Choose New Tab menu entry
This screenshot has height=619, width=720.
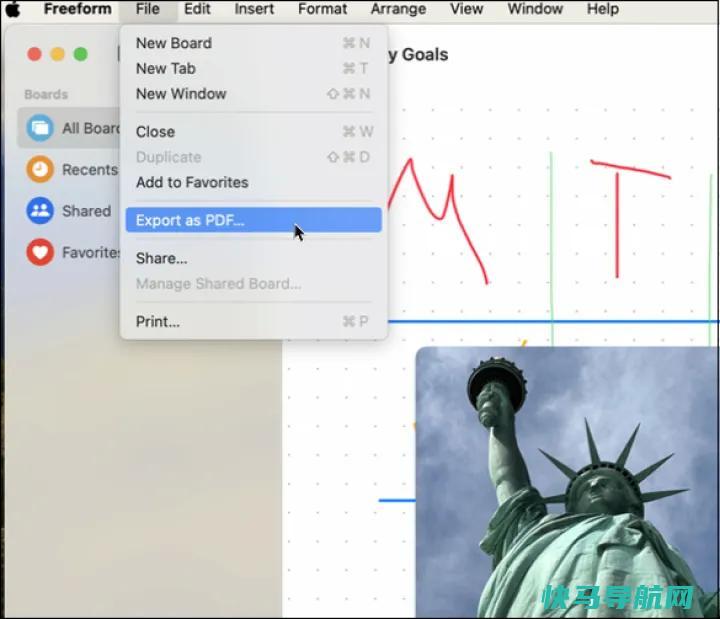point(253,68)
